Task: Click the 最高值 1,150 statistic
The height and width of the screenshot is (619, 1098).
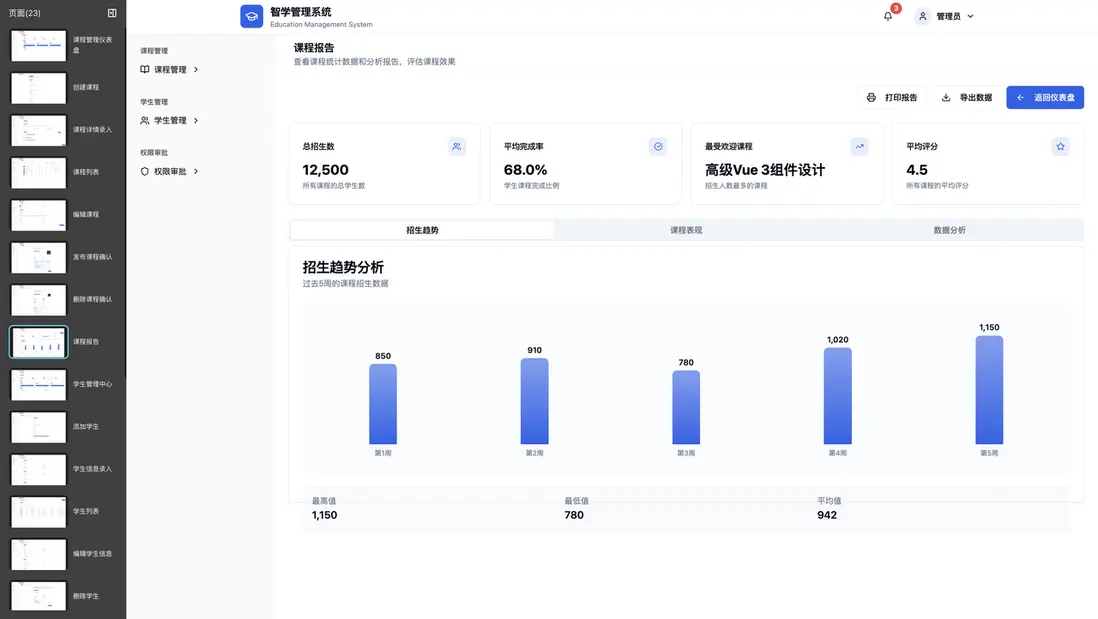Action: click(x=324, y=509)
